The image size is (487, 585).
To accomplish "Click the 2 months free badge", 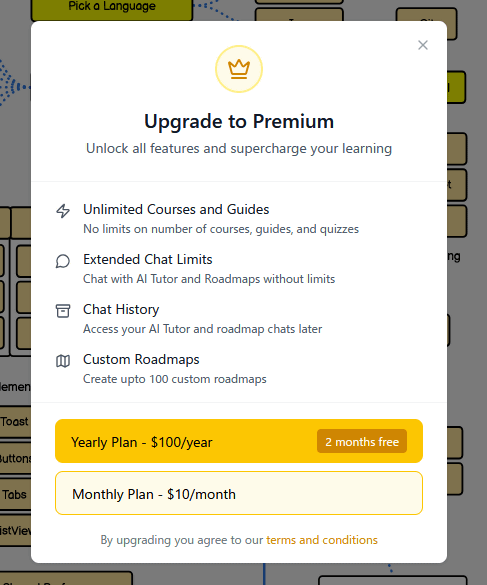I will (362, 441).
